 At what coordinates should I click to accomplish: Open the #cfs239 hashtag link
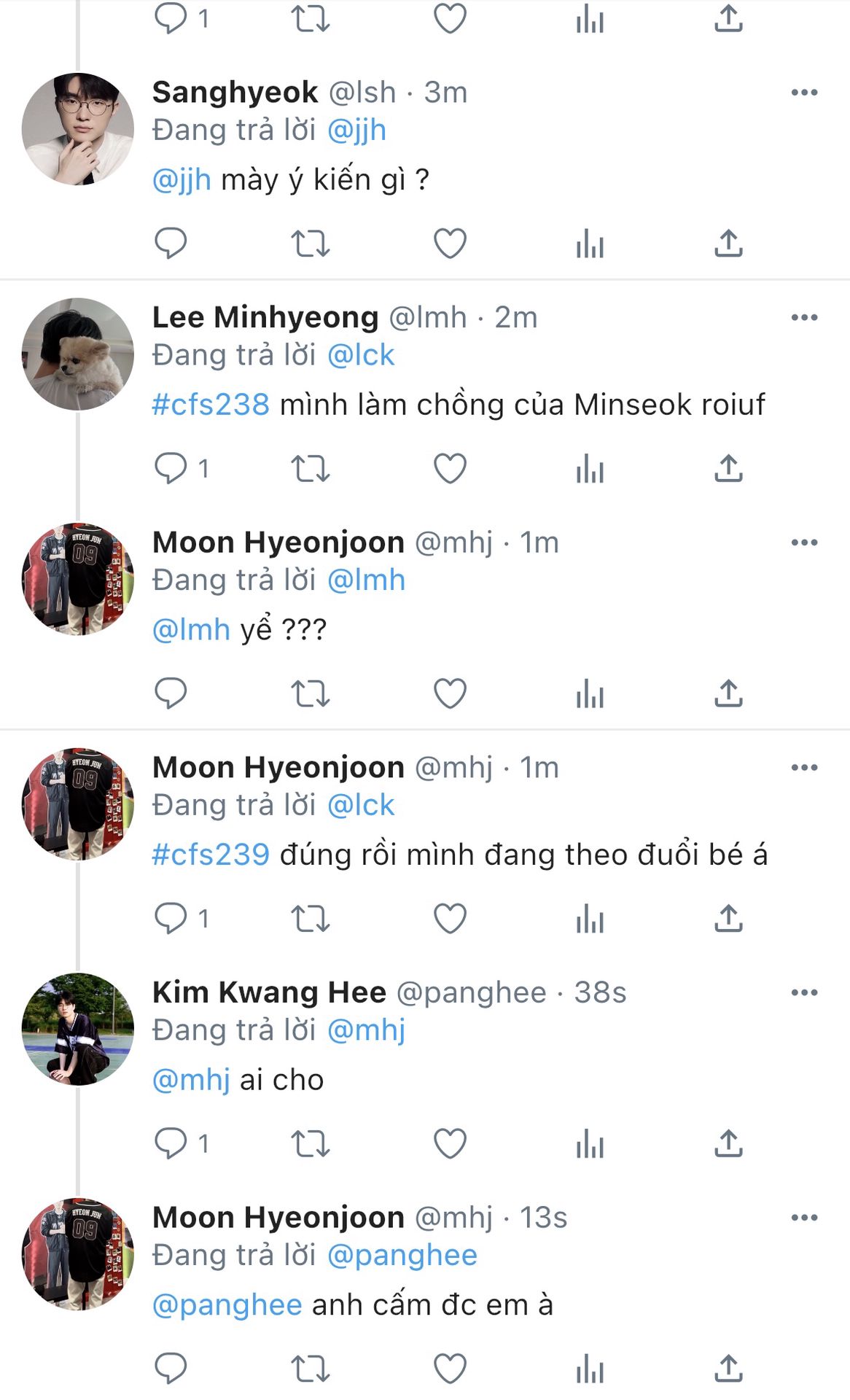pos(211,855)
